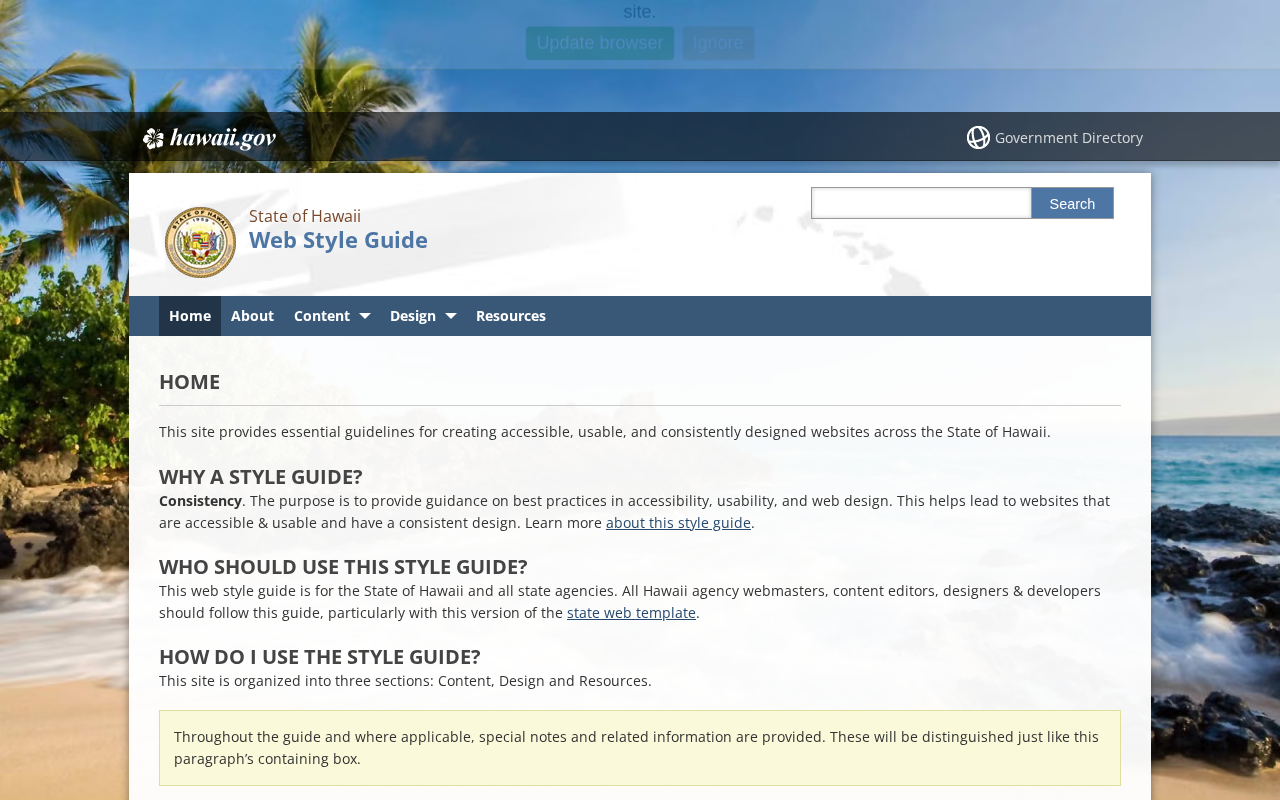This screenshot has height=800, width=1280.
Task: Expand the Design menu dropdown arrow
Action: 450,316
